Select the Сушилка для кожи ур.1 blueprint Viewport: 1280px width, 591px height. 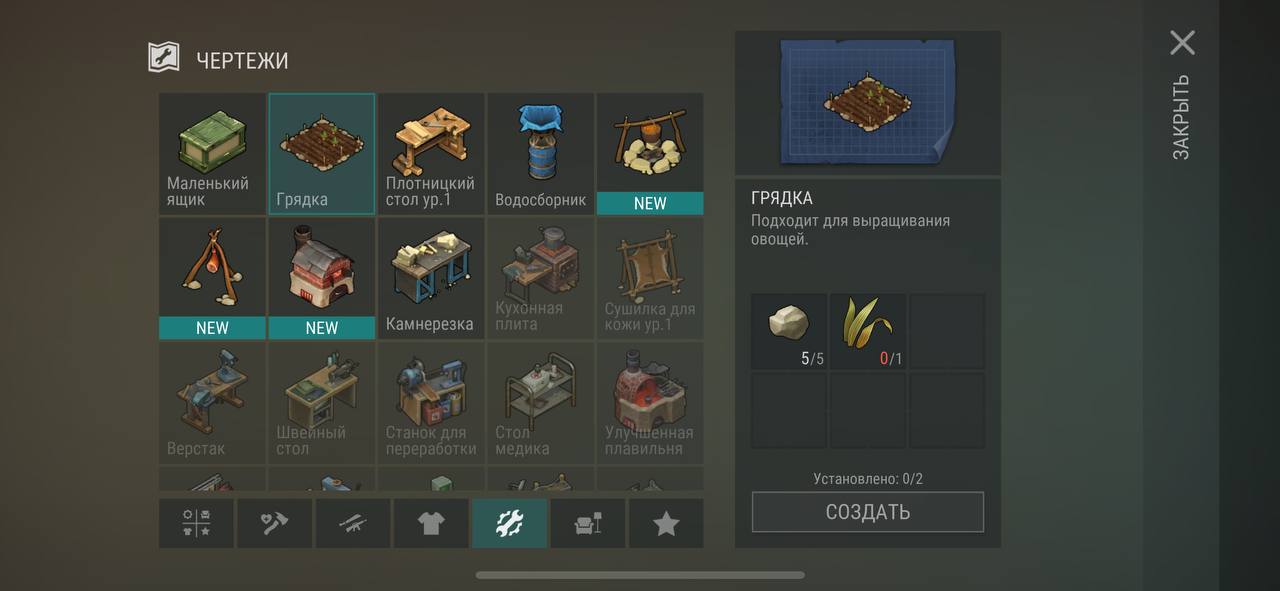[650, 278]
